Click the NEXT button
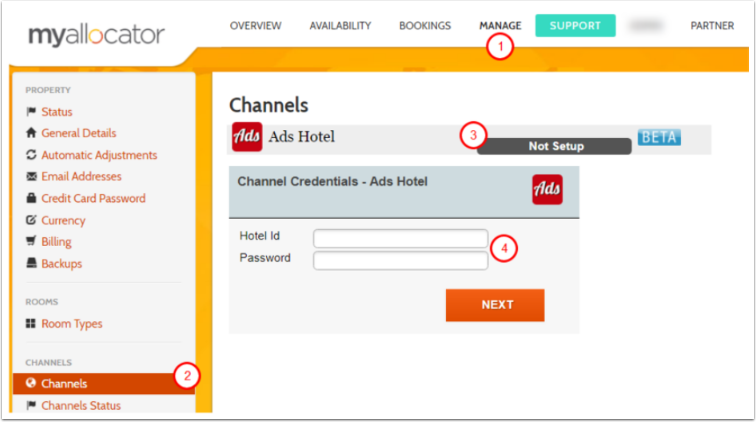 click(x=495, y=305)
